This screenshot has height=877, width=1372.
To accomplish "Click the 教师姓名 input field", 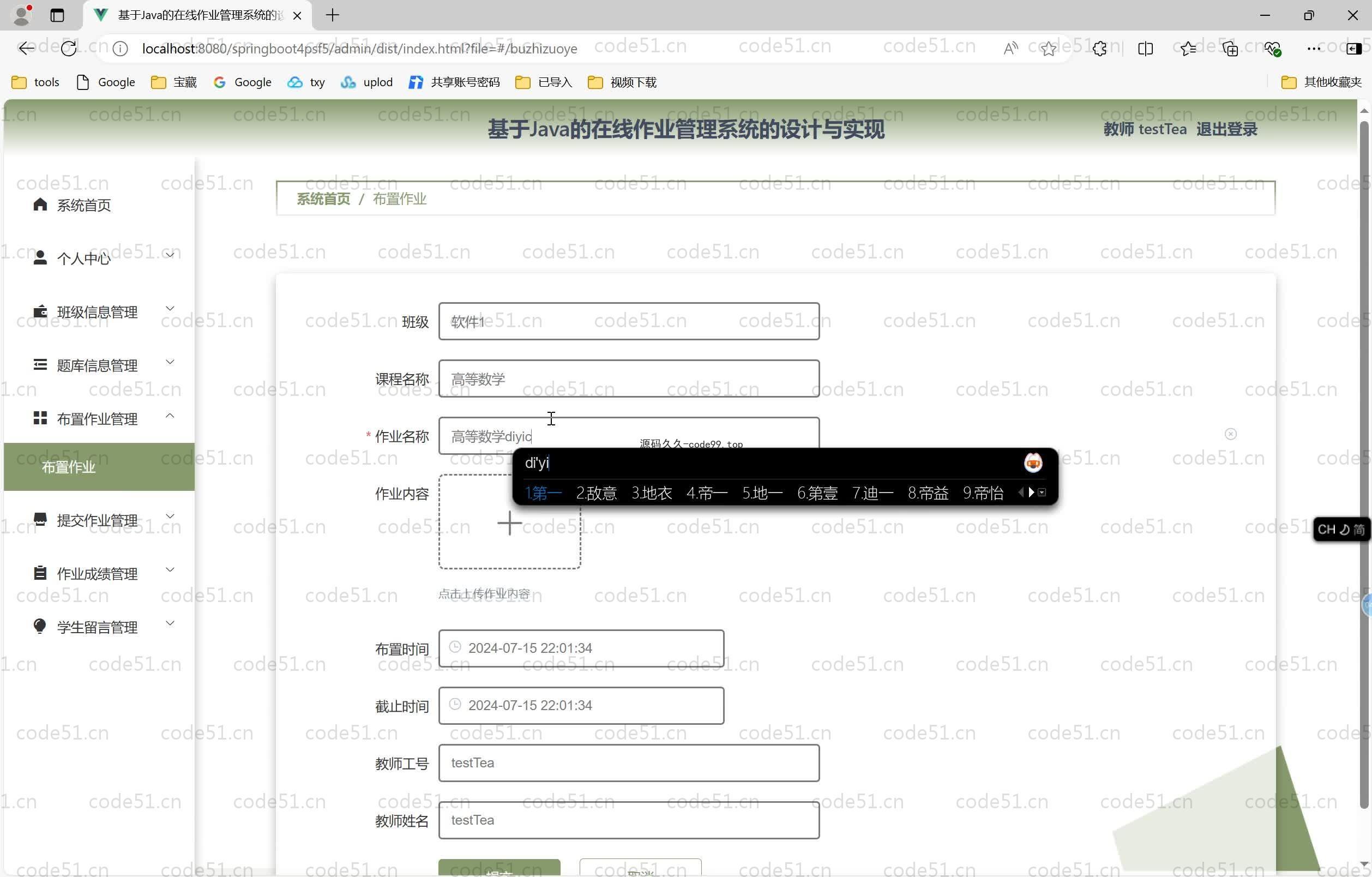I will [628, 820].
